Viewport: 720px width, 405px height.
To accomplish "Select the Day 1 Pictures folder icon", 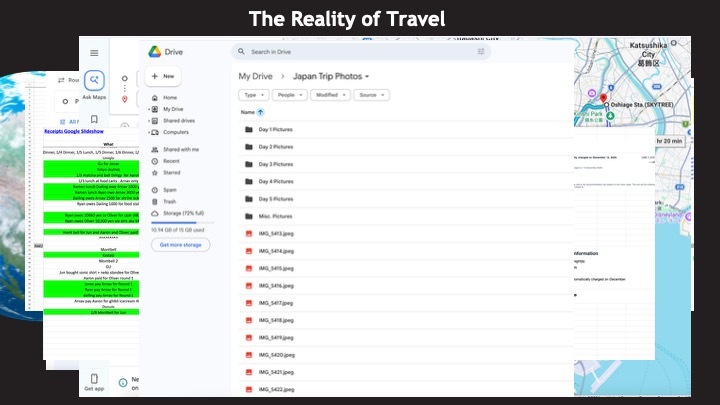I will 249,129.
